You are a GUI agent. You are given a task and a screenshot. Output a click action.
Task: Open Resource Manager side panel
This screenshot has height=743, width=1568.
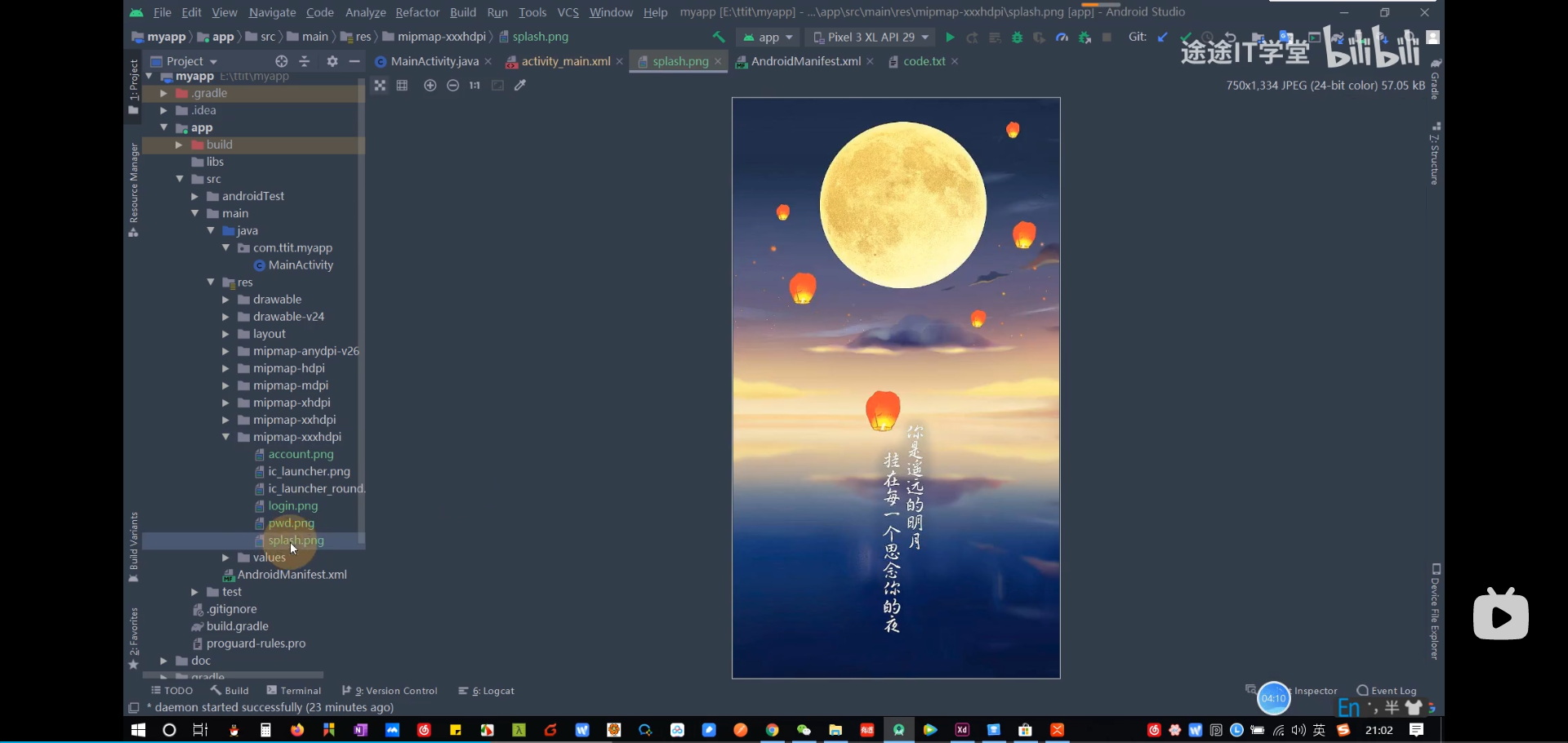(133, 189)
